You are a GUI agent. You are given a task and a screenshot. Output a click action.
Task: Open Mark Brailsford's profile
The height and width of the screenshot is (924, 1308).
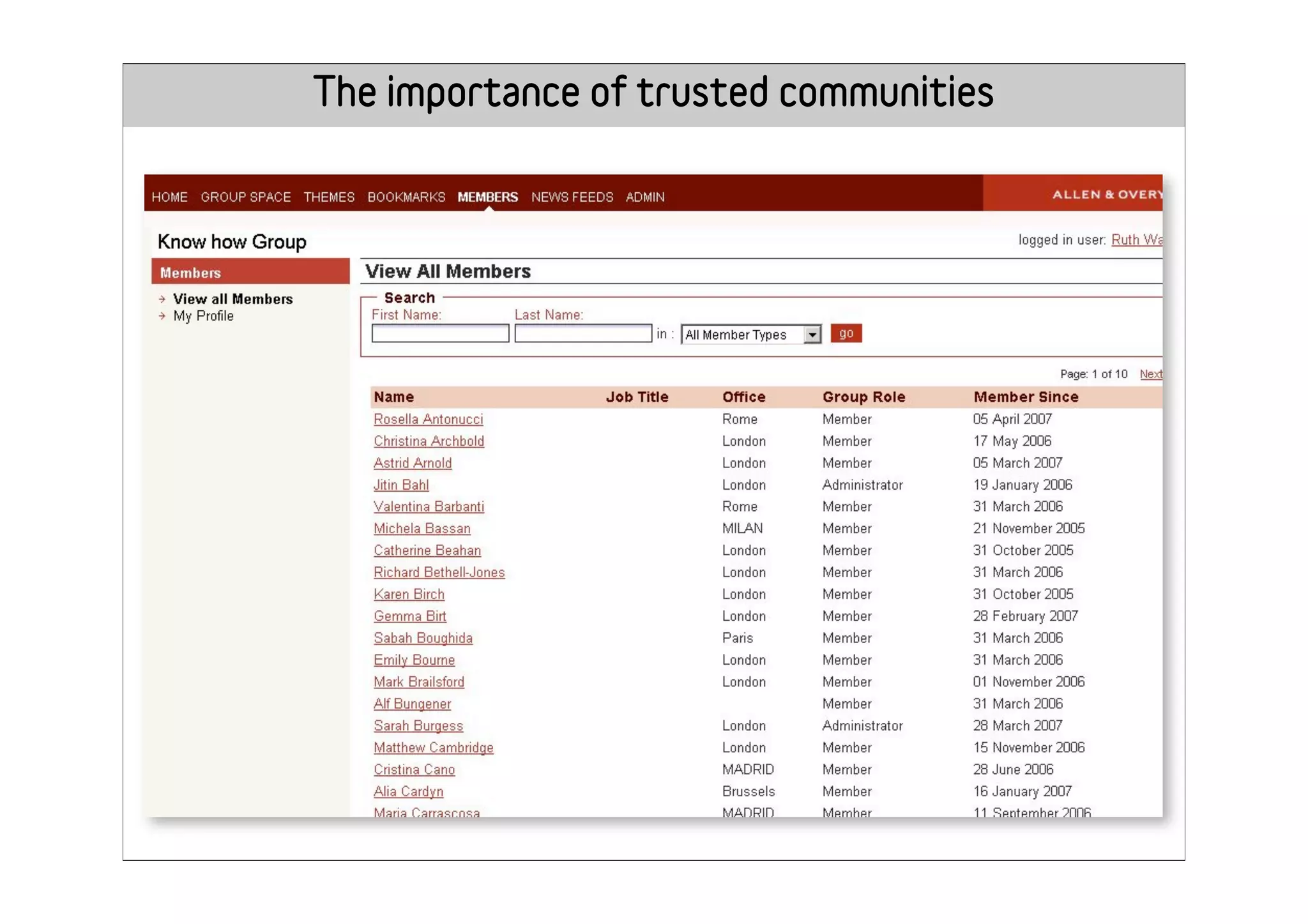(x=419, y=682)
